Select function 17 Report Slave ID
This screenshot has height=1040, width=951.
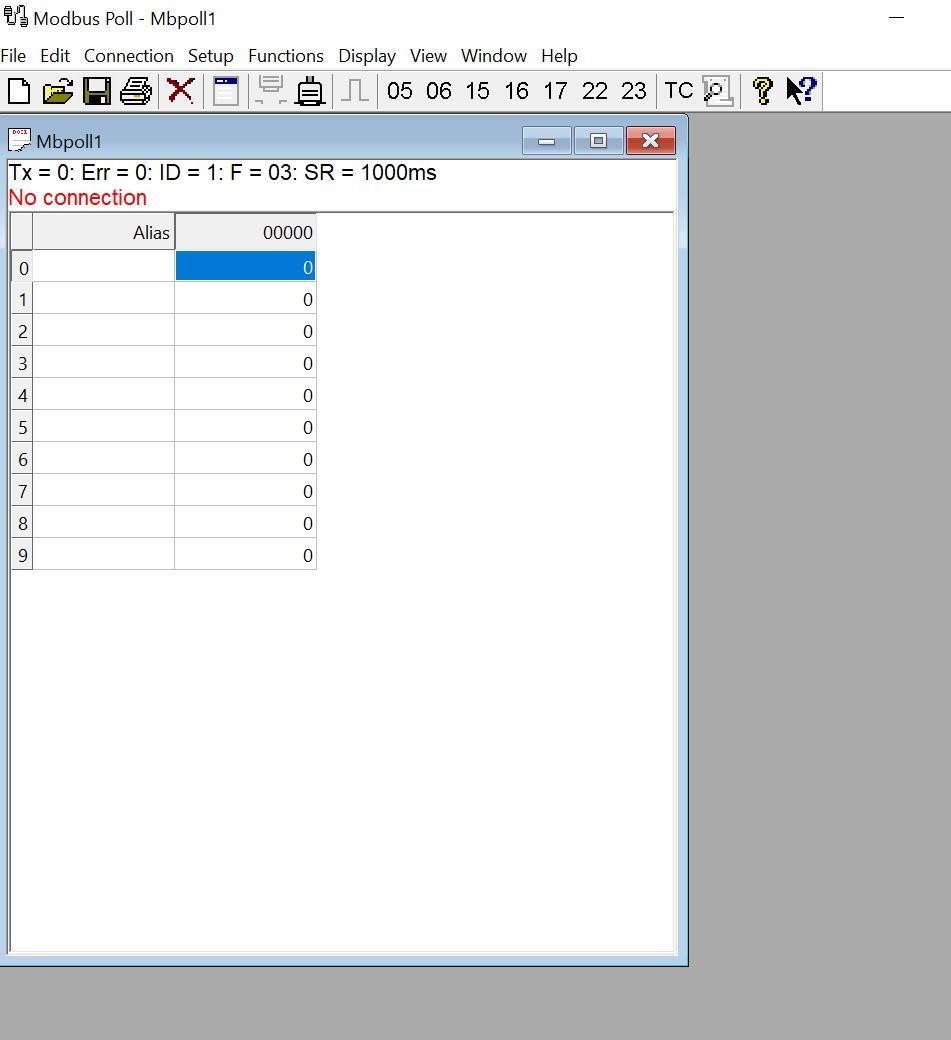555,90
